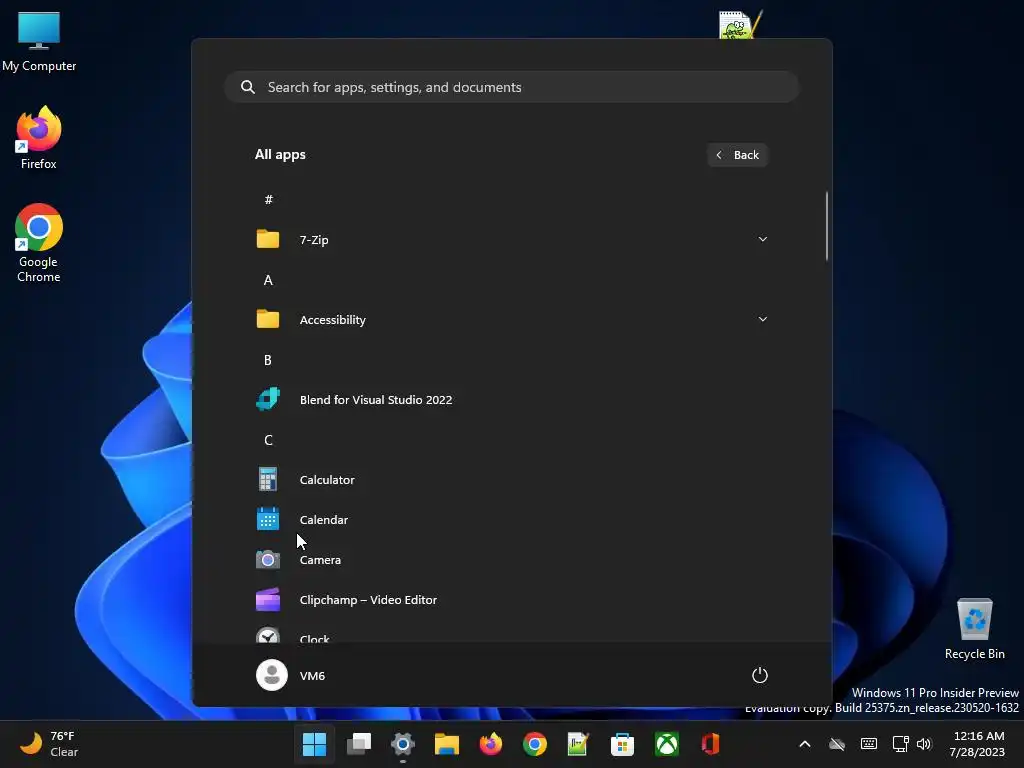Open File Explorer on the taskbar
The height and width of the screenshot is (768, 1024).
pyautogui.click(x=447, y=744)
